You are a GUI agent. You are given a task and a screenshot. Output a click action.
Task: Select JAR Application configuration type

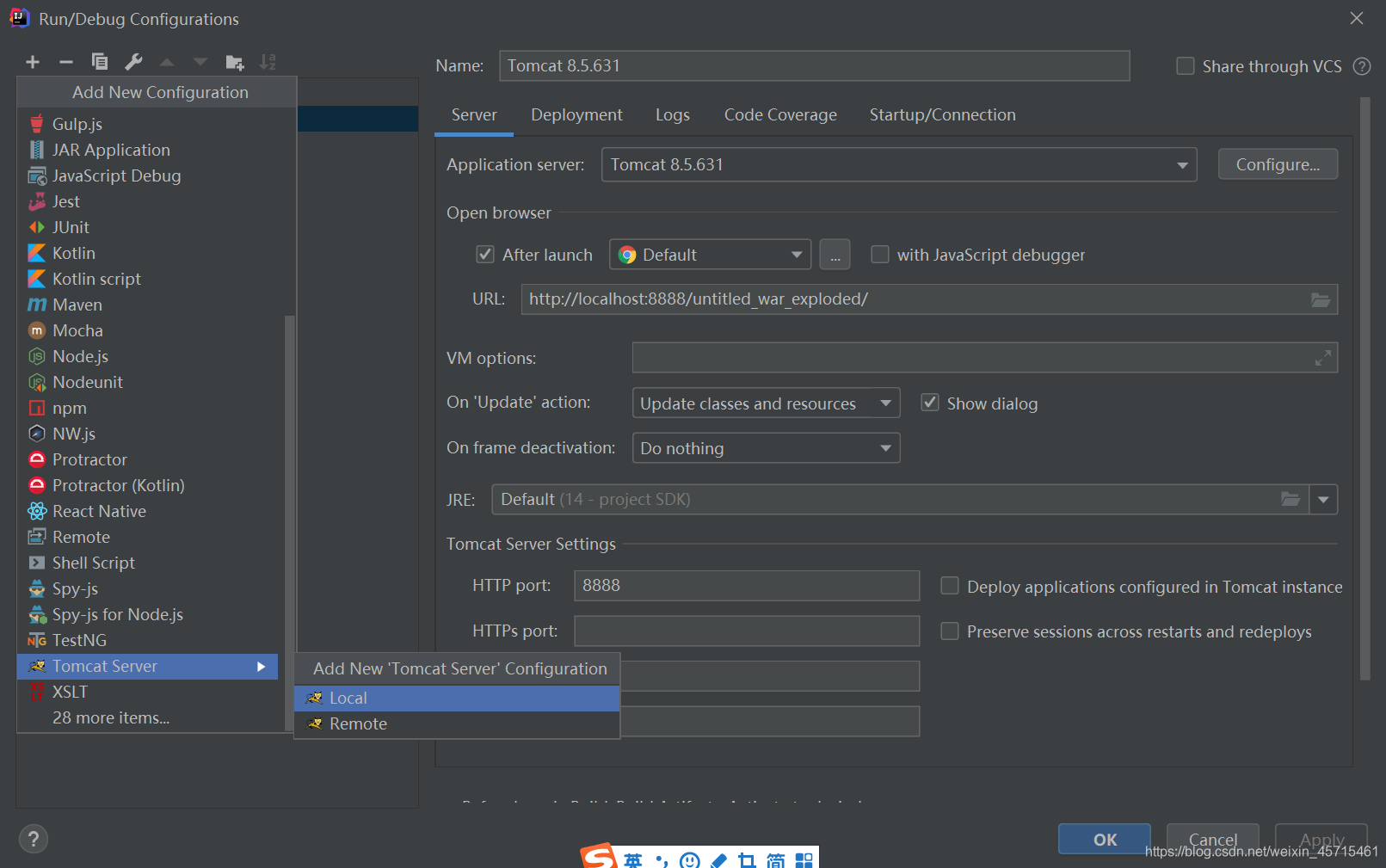(148, 150)
